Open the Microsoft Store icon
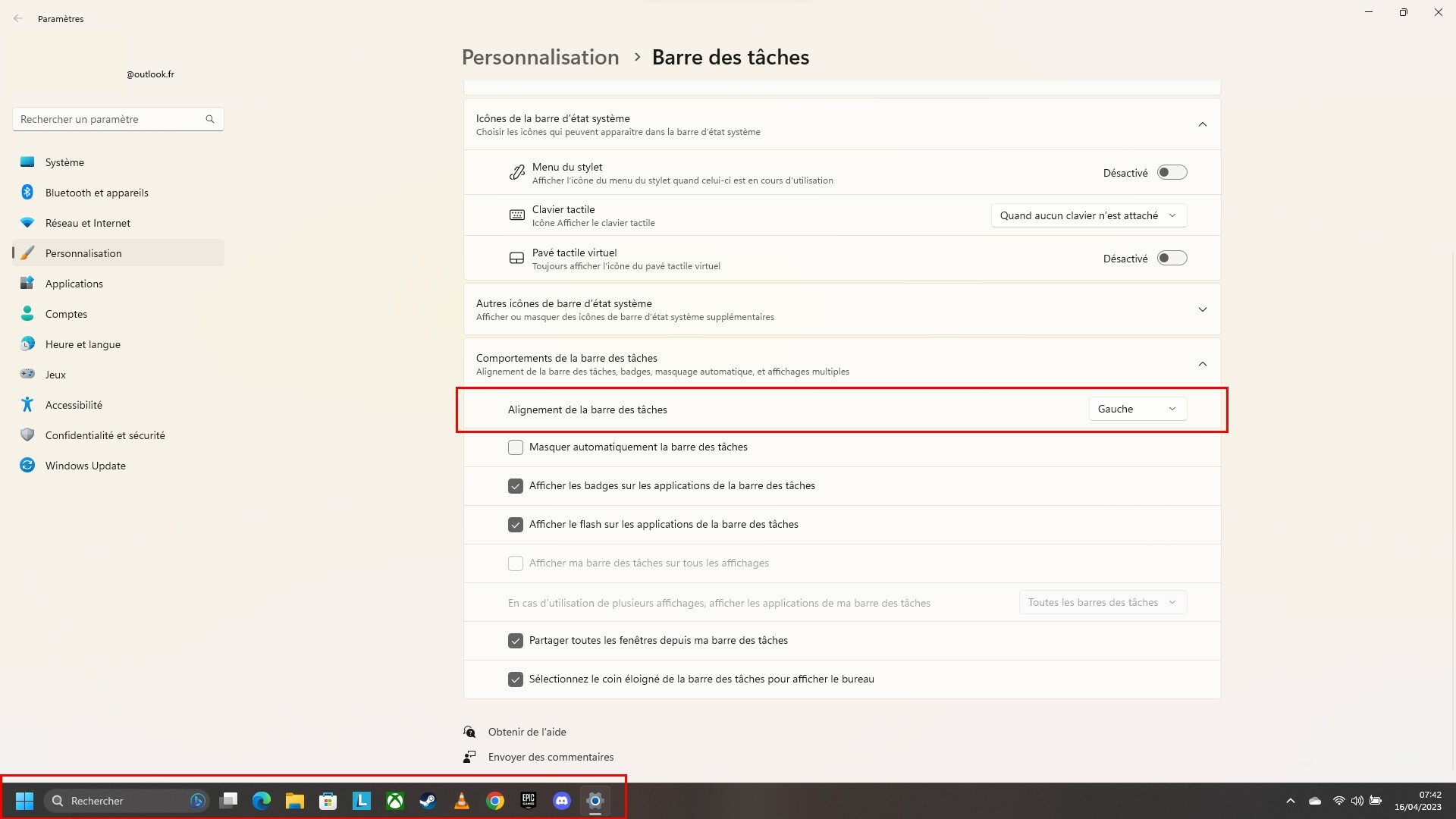Image resolution: width=1456 pixels, height=819 pixels. [328, 801]
